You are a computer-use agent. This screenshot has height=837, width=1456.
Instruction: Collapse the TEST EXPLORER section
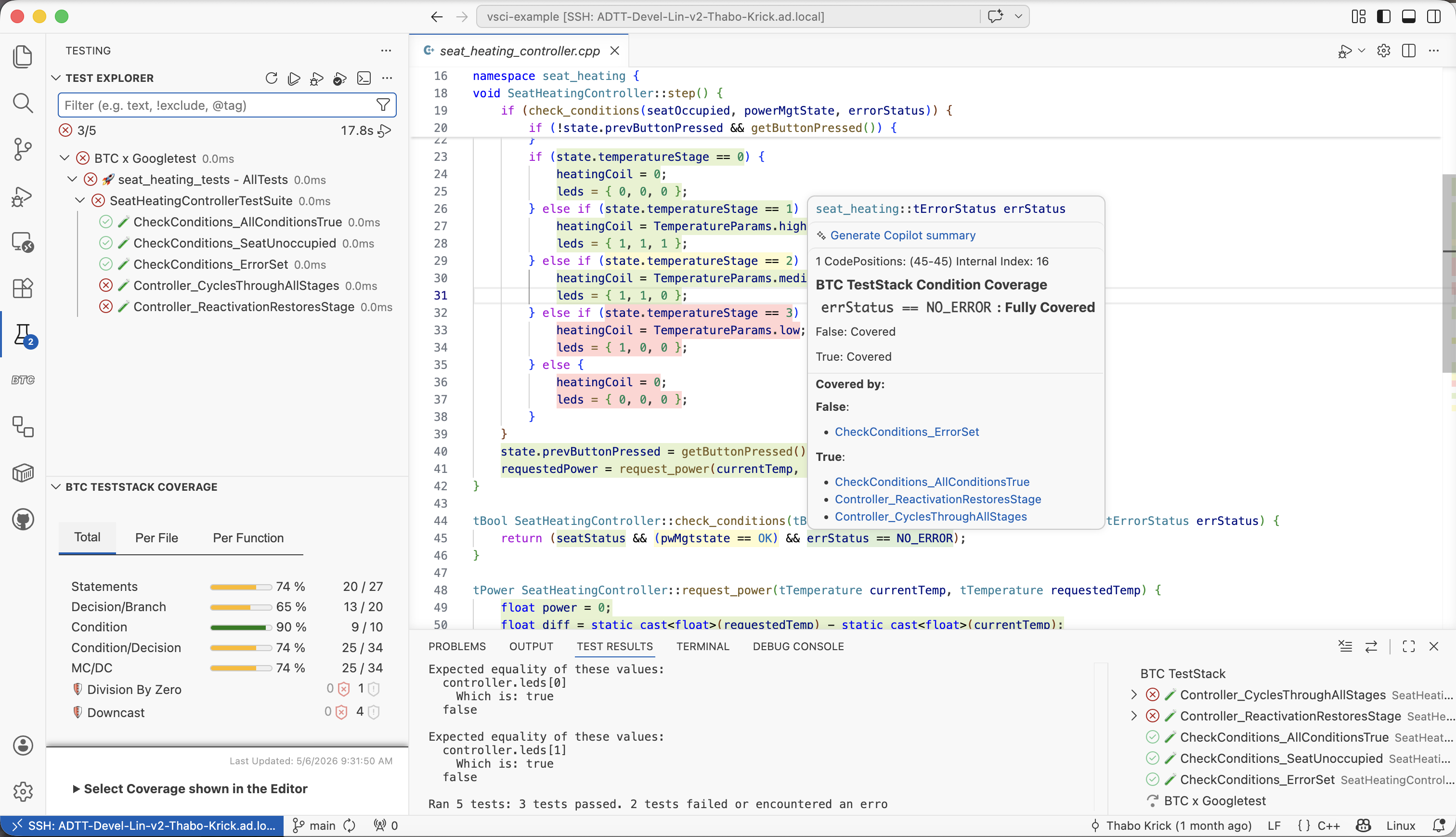click(x=56, y=78)
